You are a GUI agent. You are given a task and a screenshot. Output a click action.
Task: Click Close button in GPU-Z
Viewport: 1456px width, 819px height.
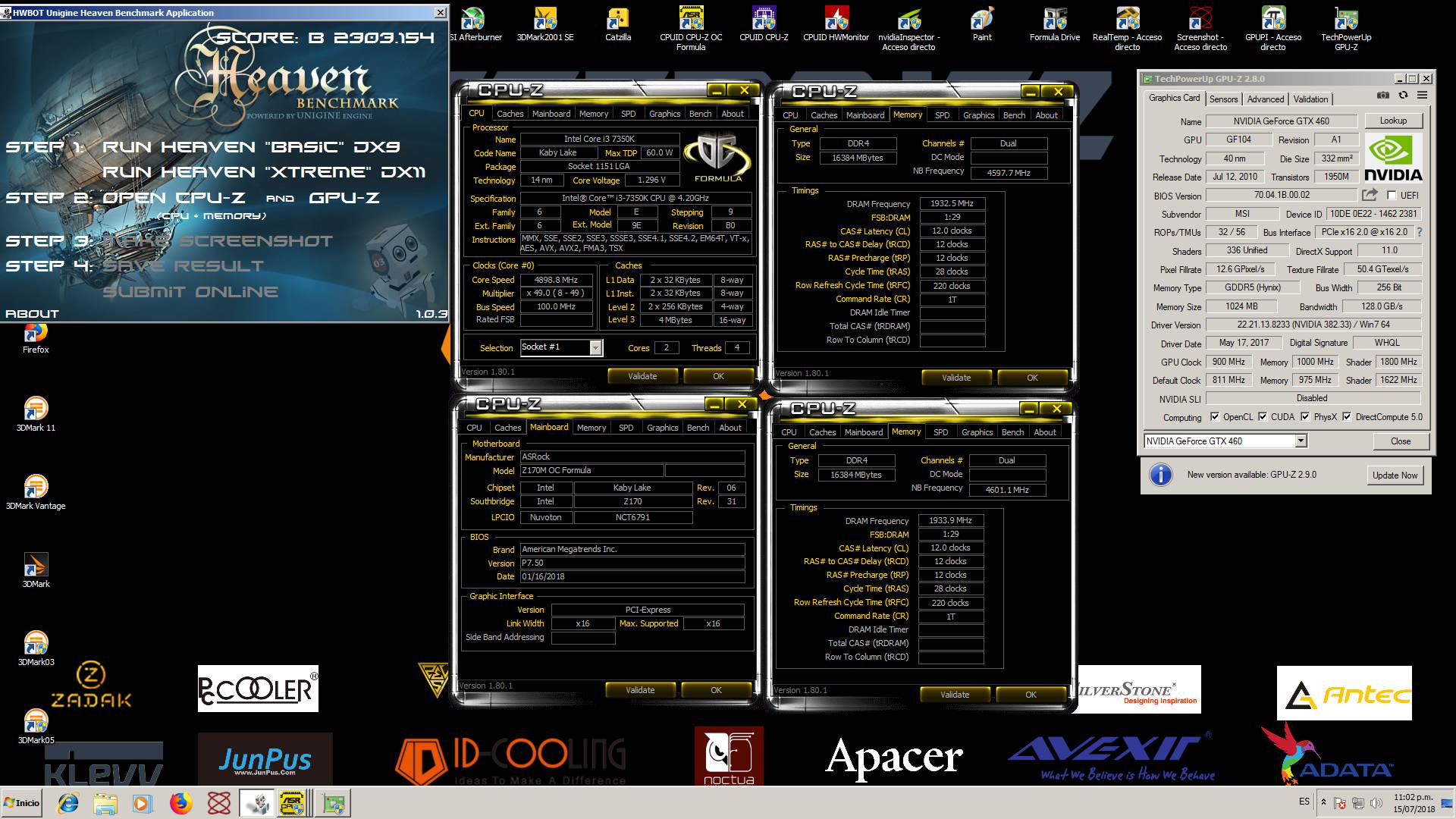coord(1401,441)
